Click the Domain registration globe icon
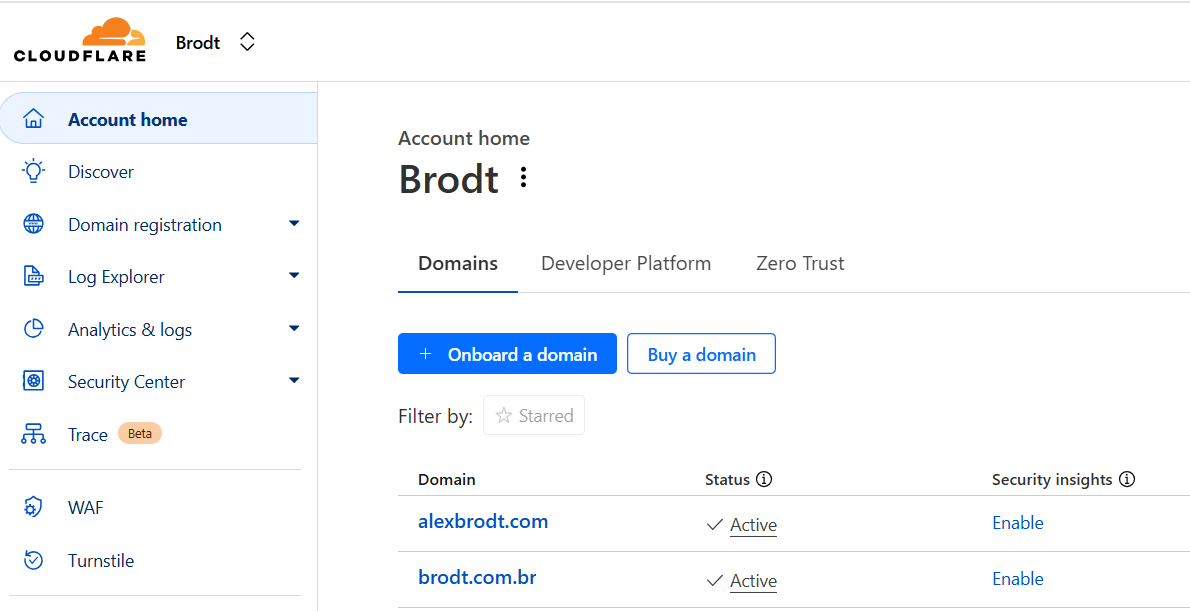Screen dimensions: 1190x611 (x=33, y=224)
